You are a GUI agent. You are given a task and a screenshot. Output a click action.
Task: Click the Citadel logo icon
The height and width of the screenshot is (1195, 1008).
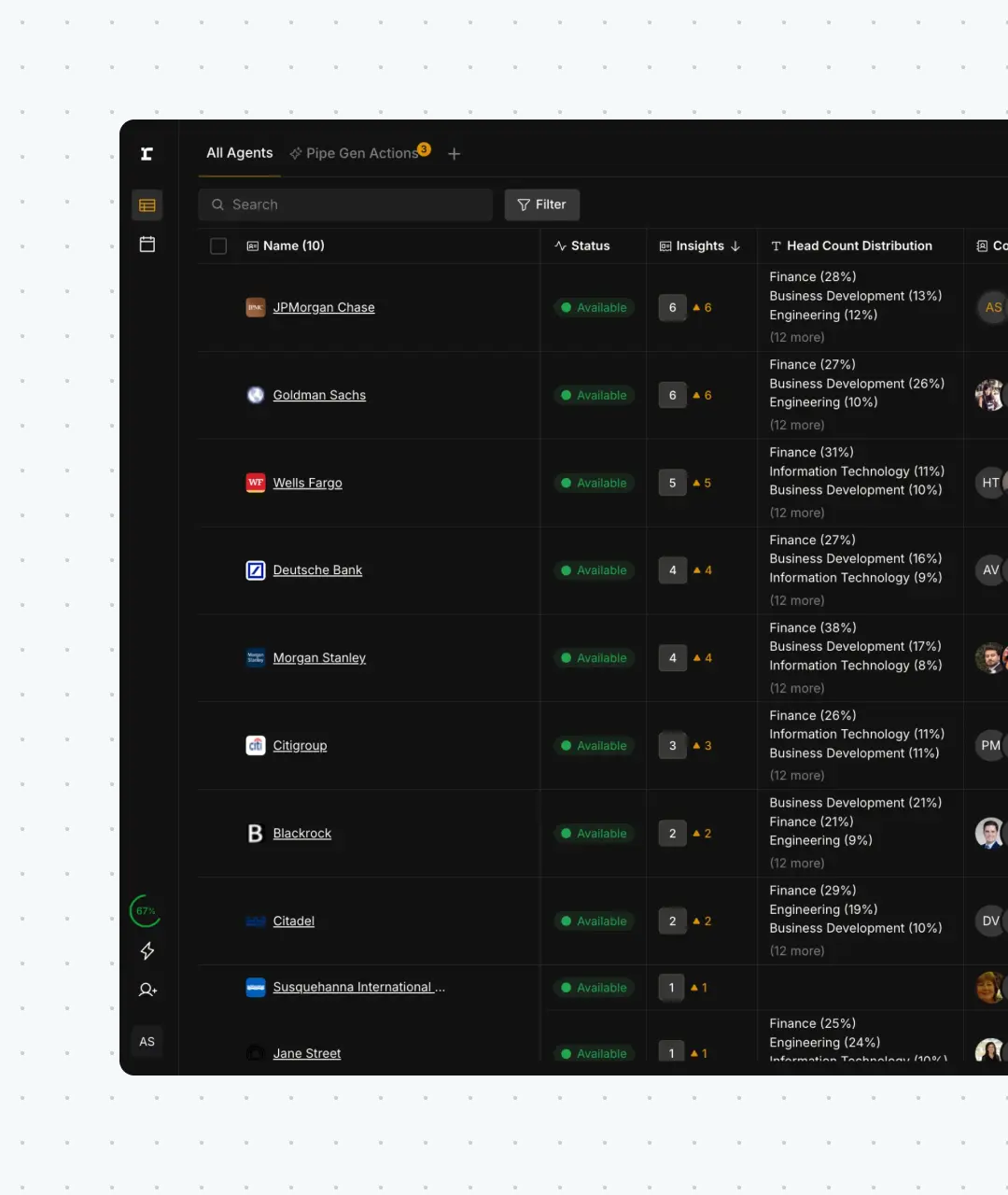tap(256, 921)
